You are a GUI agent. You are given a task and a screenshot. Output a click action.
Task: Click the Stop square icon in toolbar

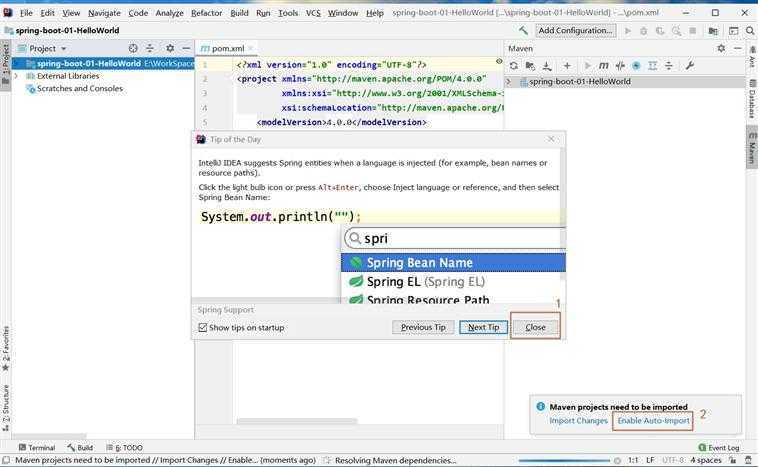click(x=692, y=31)
